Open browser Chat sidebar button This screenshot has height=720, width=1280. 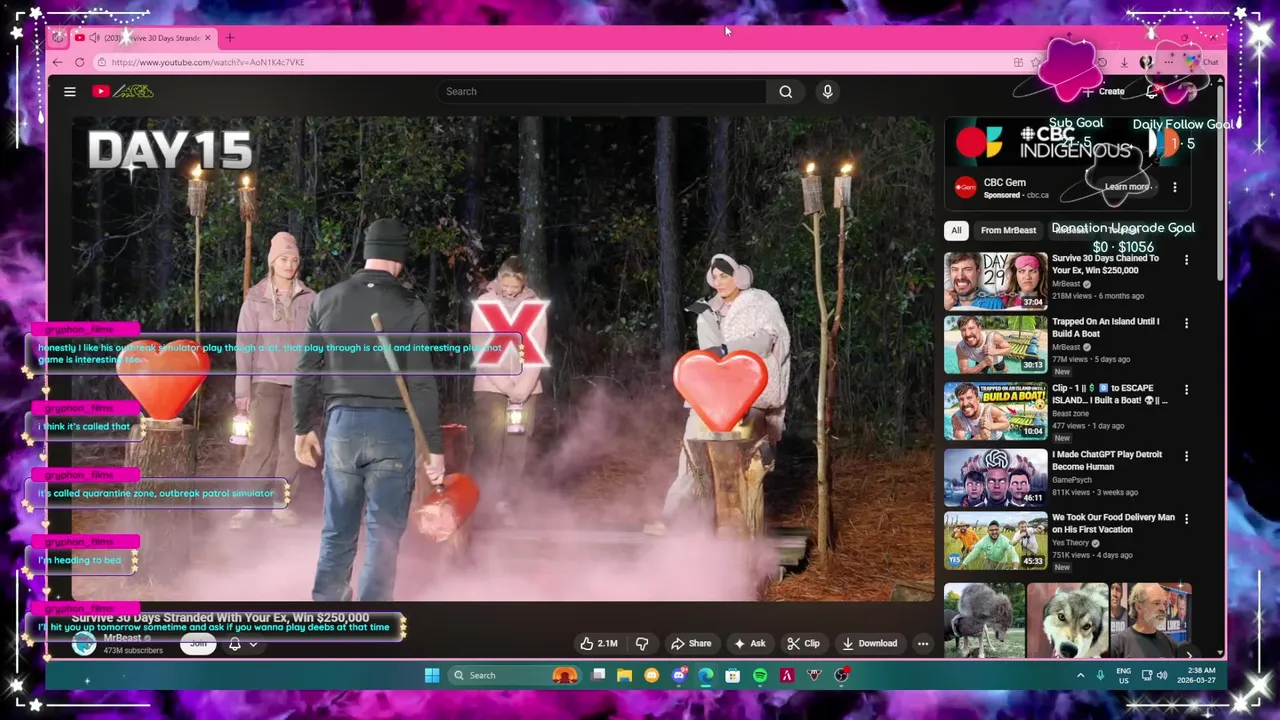1203,62
